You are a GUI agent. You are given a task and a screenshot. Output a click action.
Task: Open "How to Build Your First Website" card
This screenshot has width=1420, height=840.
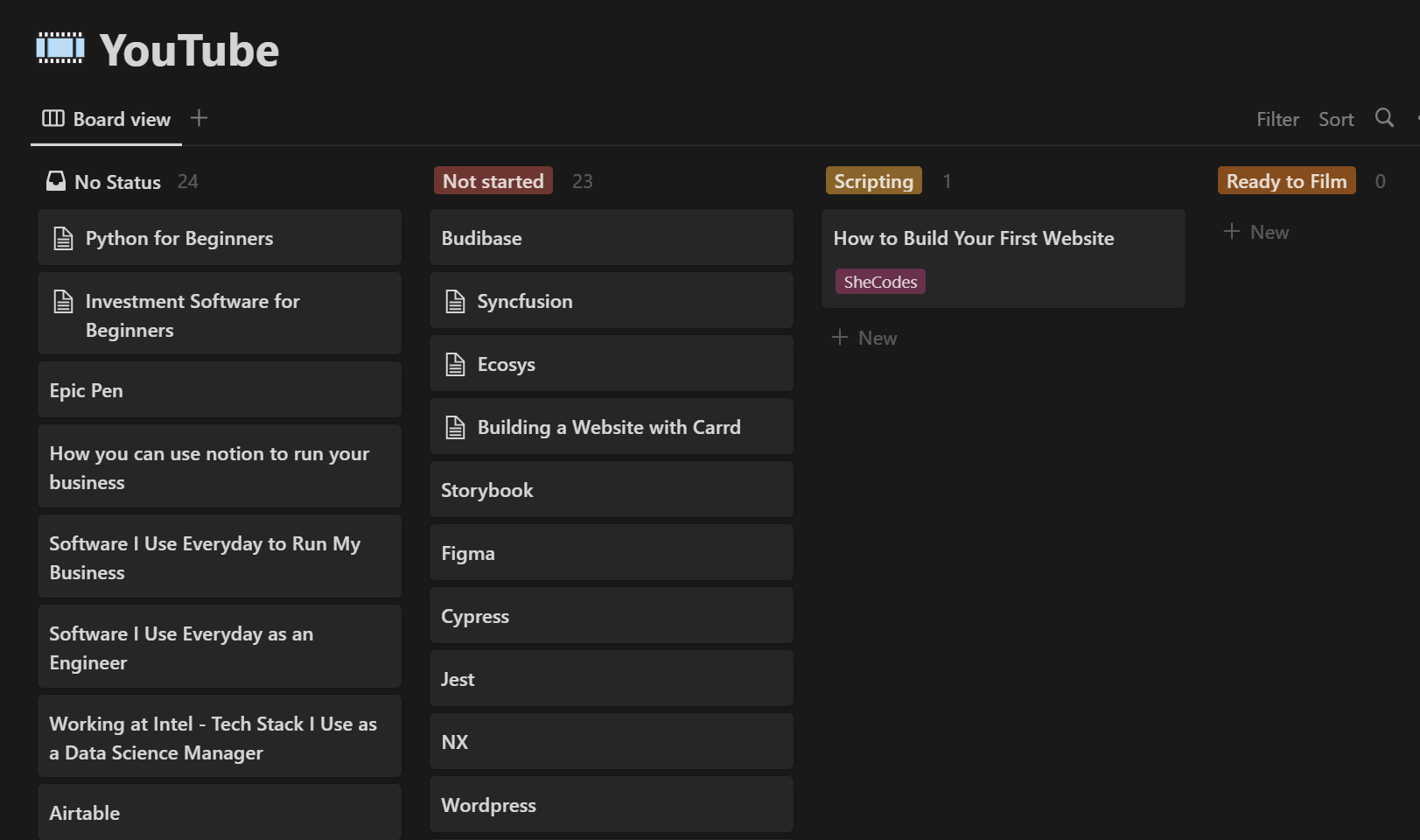tap(1004, 259)
